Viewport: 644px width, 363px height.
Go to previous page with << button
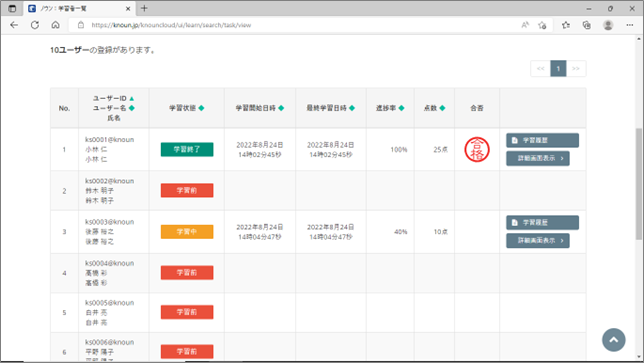pos(540,69)
